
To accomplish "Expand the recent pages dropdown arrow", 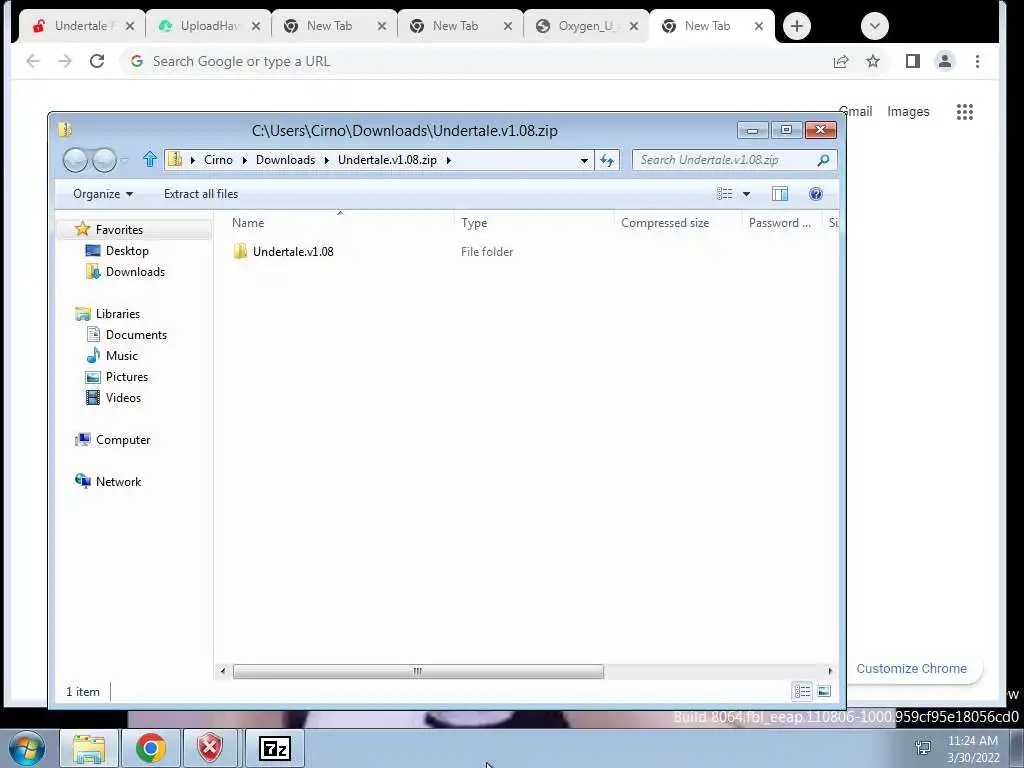I will [x=124, y=160].
